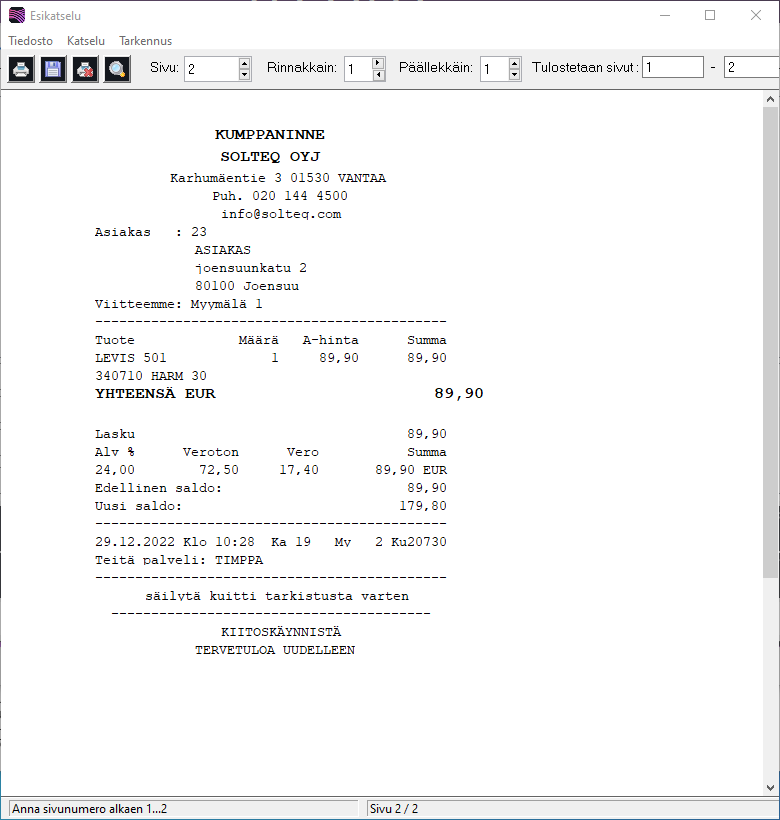Click the printer settings icon with red mark

click(x=85, y=69)
